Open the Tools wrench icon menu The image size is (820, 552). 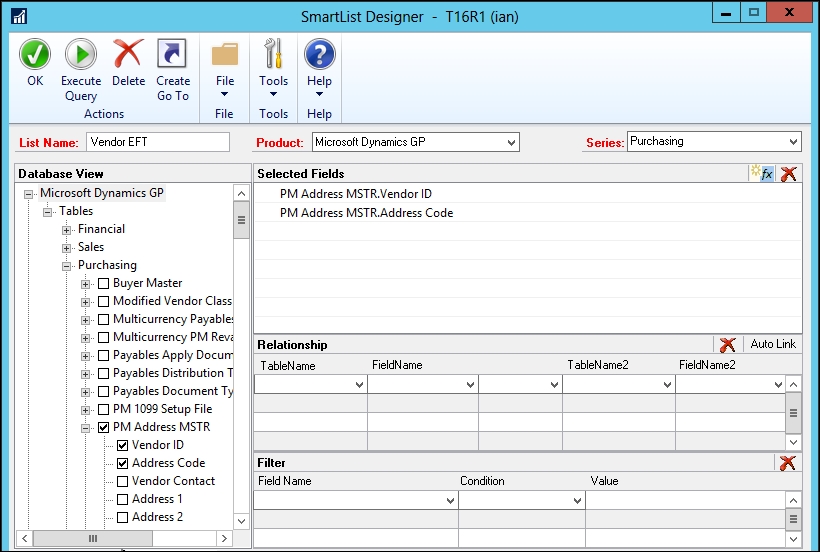click(x=274, y=54)
